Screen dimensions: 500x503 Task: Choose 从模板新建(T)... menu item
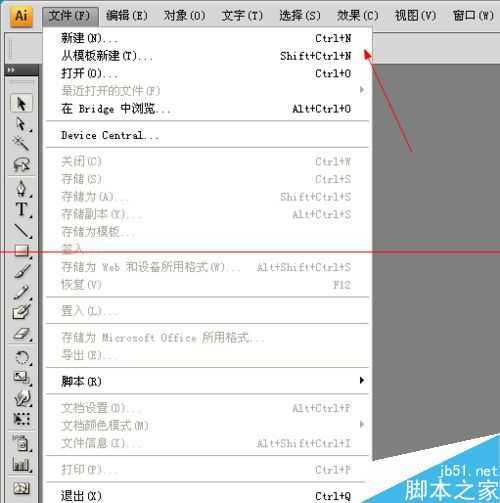[x=207, y=56]
